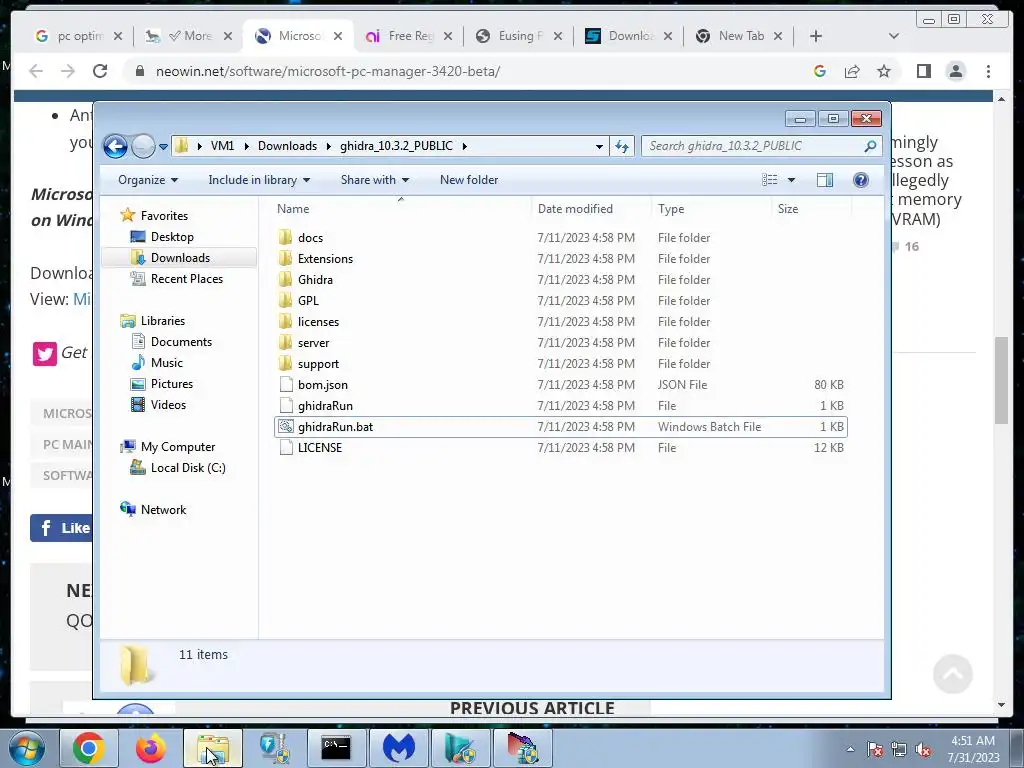The image size is (1024, 768).
Task: Open the Organize menu
Action: click(x=148, y=180)
